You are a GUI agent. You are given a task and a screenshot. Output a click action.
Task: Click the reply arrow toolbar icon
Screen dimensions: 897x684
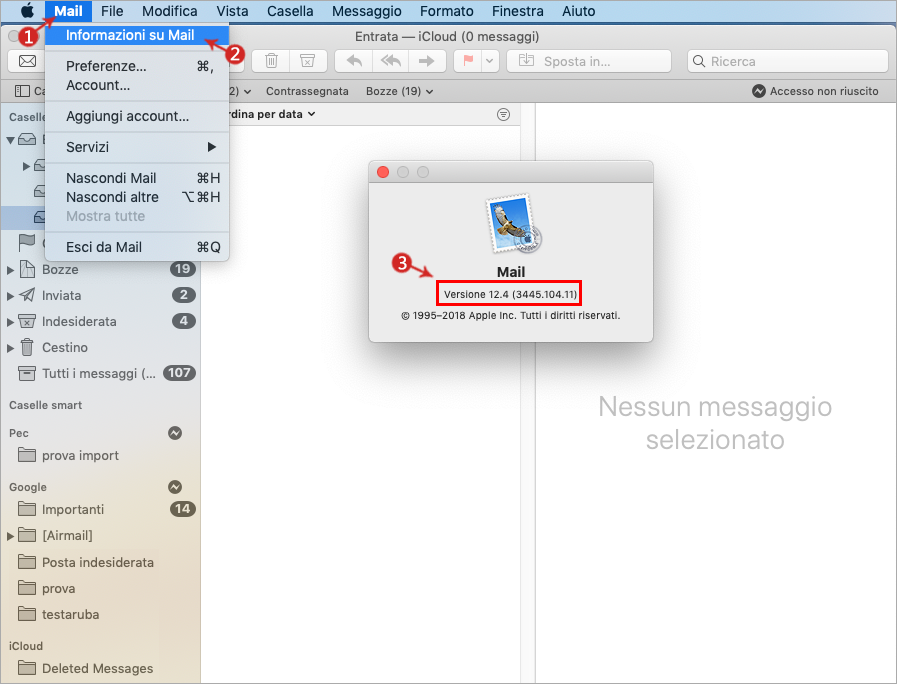coord(354,61)
